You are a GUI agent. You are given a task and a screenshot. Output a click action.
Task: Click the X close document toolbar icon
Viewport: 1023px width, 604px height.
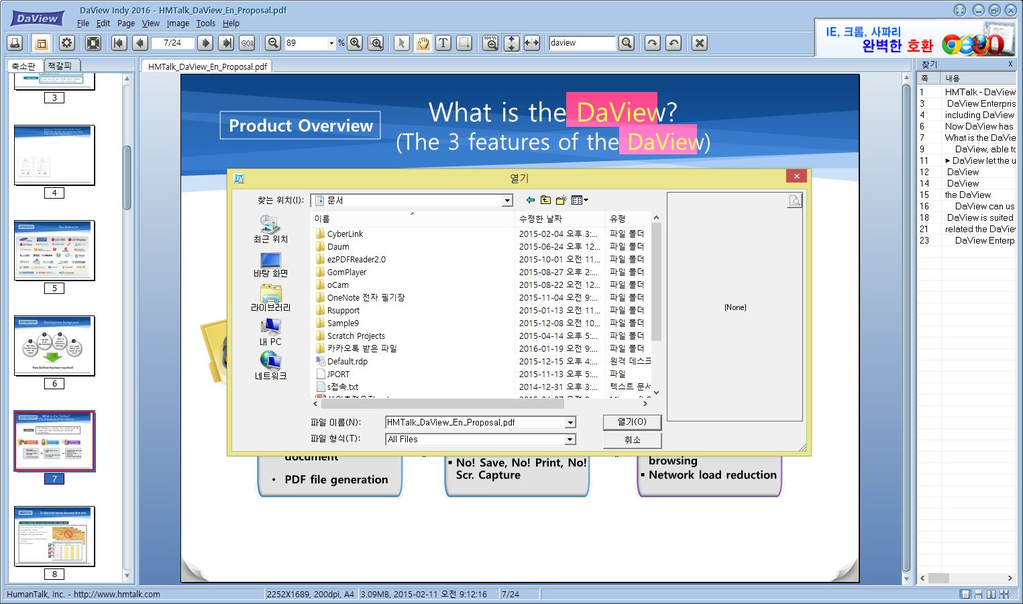tap(699, 43)
